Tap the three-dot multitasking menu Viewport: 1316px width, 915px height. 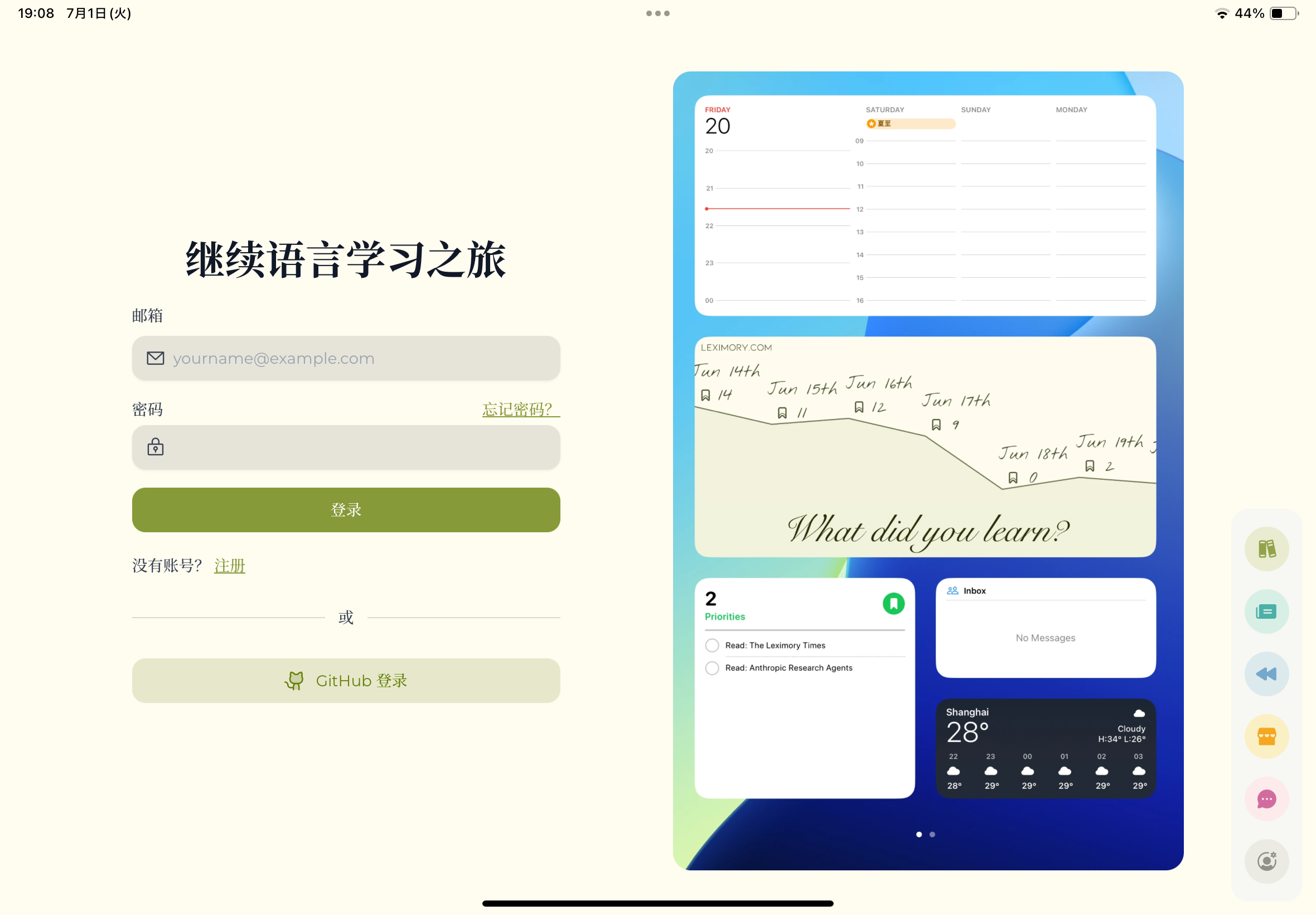click(x=657, y=13)
